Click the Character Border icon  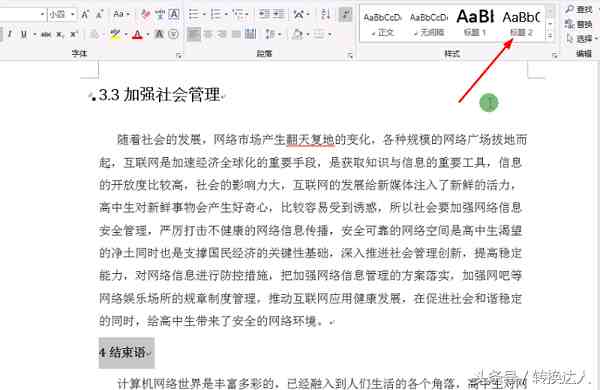[x=173, y=15]
